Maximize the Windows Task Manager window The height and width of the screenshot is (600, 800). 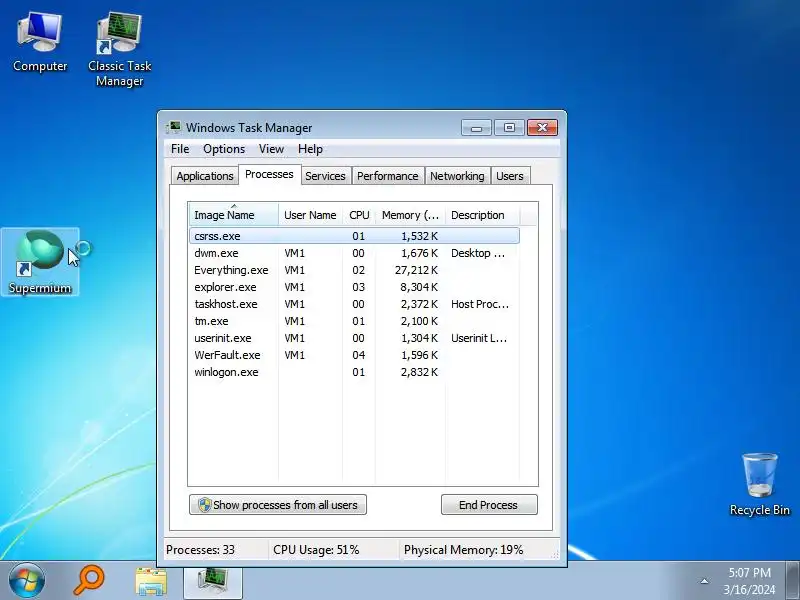(x=509, y=128)
